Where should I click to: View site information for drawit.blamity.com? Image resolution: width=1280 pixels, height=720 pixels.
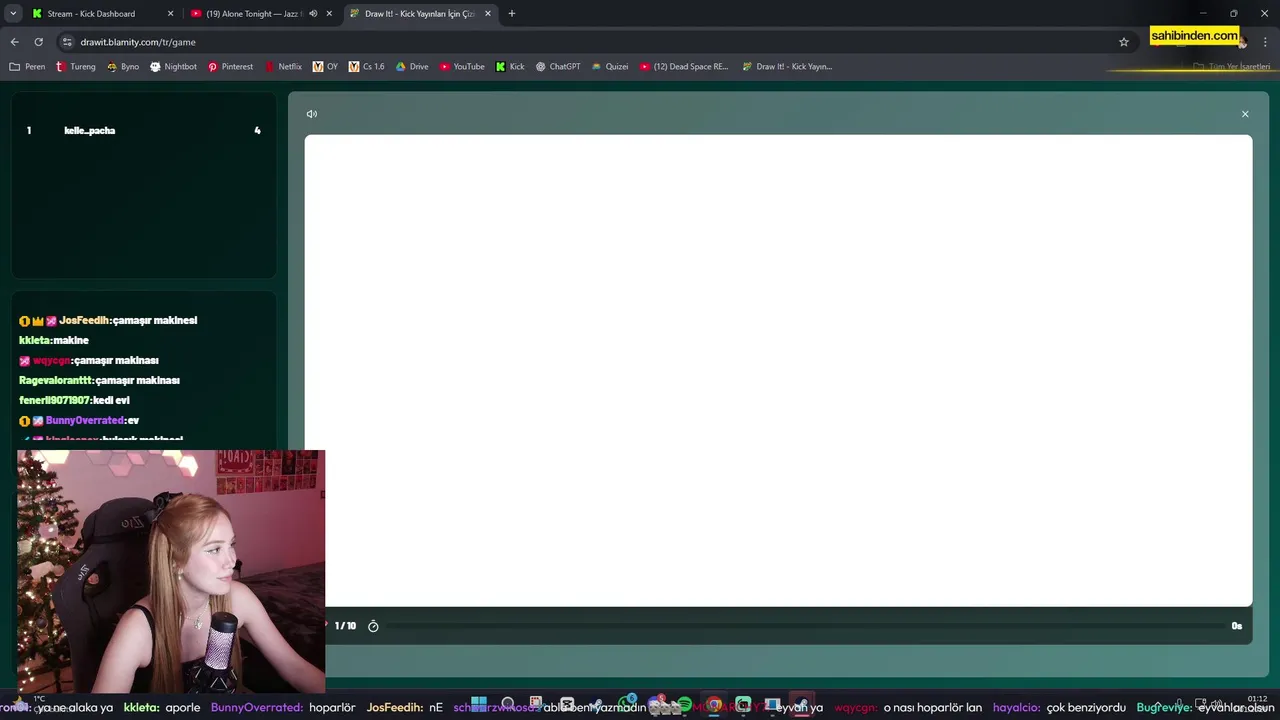[67, 42]
